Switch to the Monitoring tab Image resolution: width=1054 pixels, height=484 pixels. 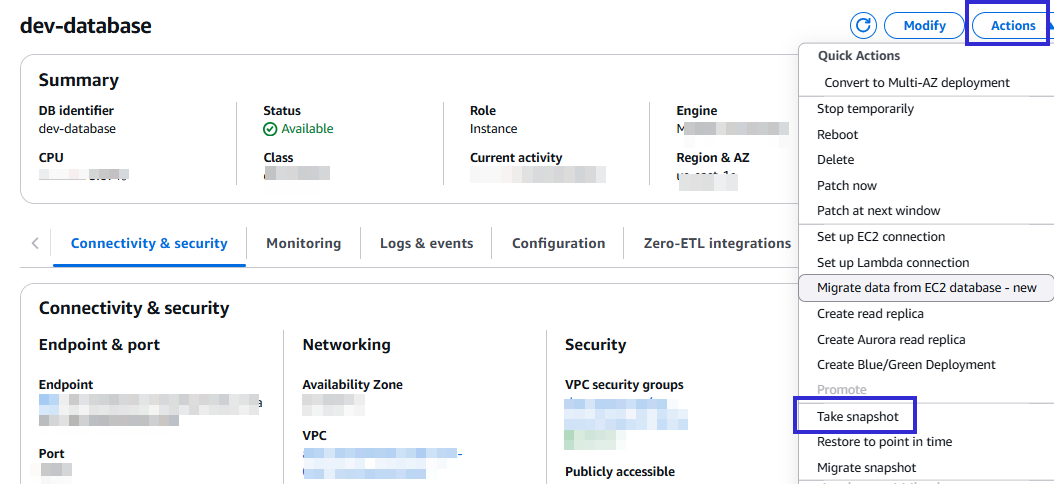tap(303, 243)
